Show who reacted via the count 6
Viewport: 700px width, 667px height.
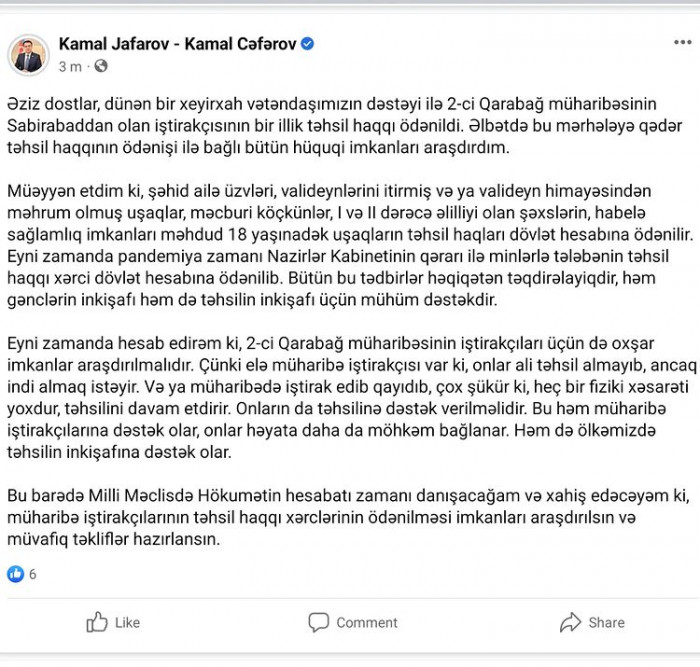point(33,575)
